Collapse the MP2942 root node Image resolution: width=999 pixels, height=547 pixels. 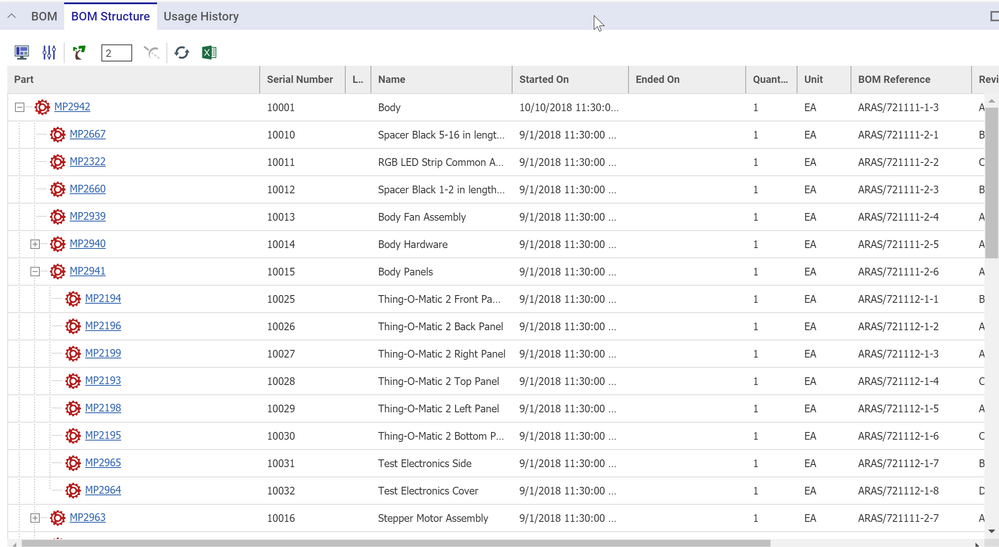(x=19, y=107)
